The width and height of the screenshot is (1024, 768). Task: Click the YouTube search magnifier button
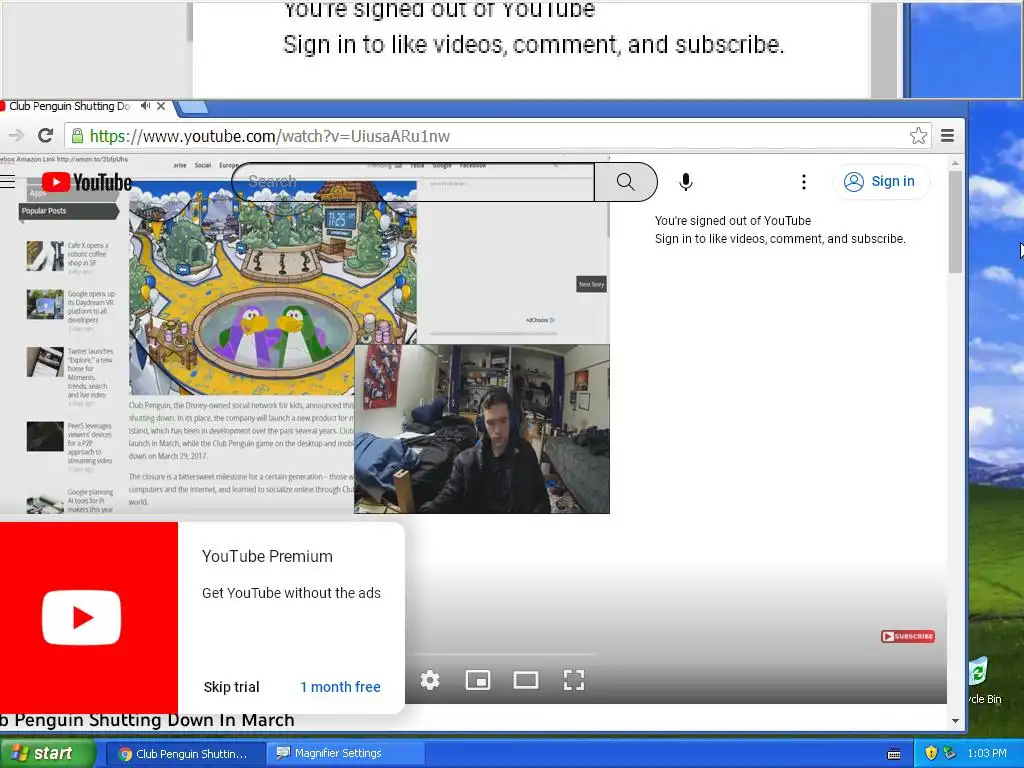coord(626,182)
